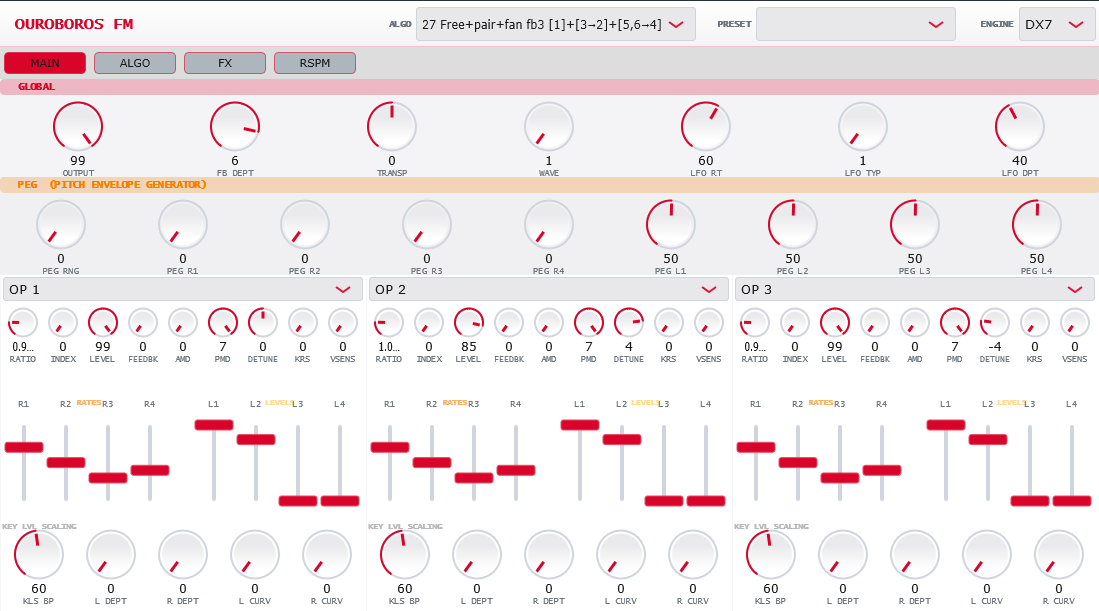This screenshot has width=1099, height=611.
Task: Open the ENGINE DX7 dropdown
Action: (1056, 24)
